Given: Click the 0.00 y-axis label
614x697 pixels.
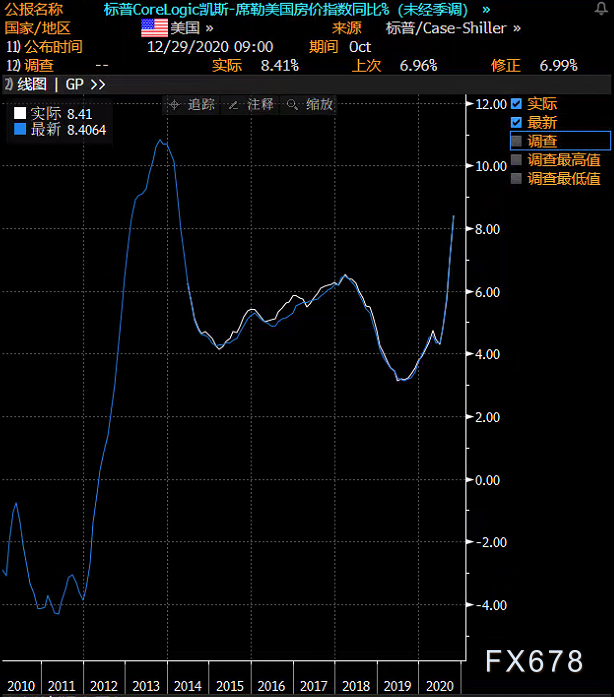Looking at the screenshot, I should [487, 480].
